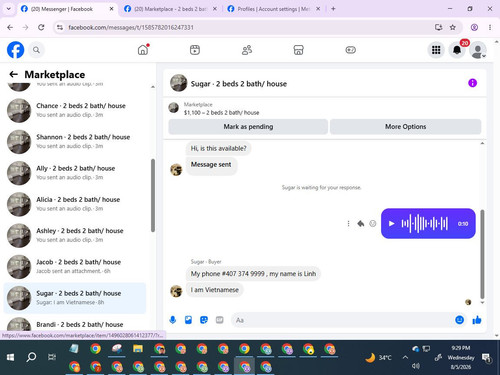This screenshot has height=375, width=500.
Task: Choose a sticker from composer icons
Action: [x=204, y=320]
